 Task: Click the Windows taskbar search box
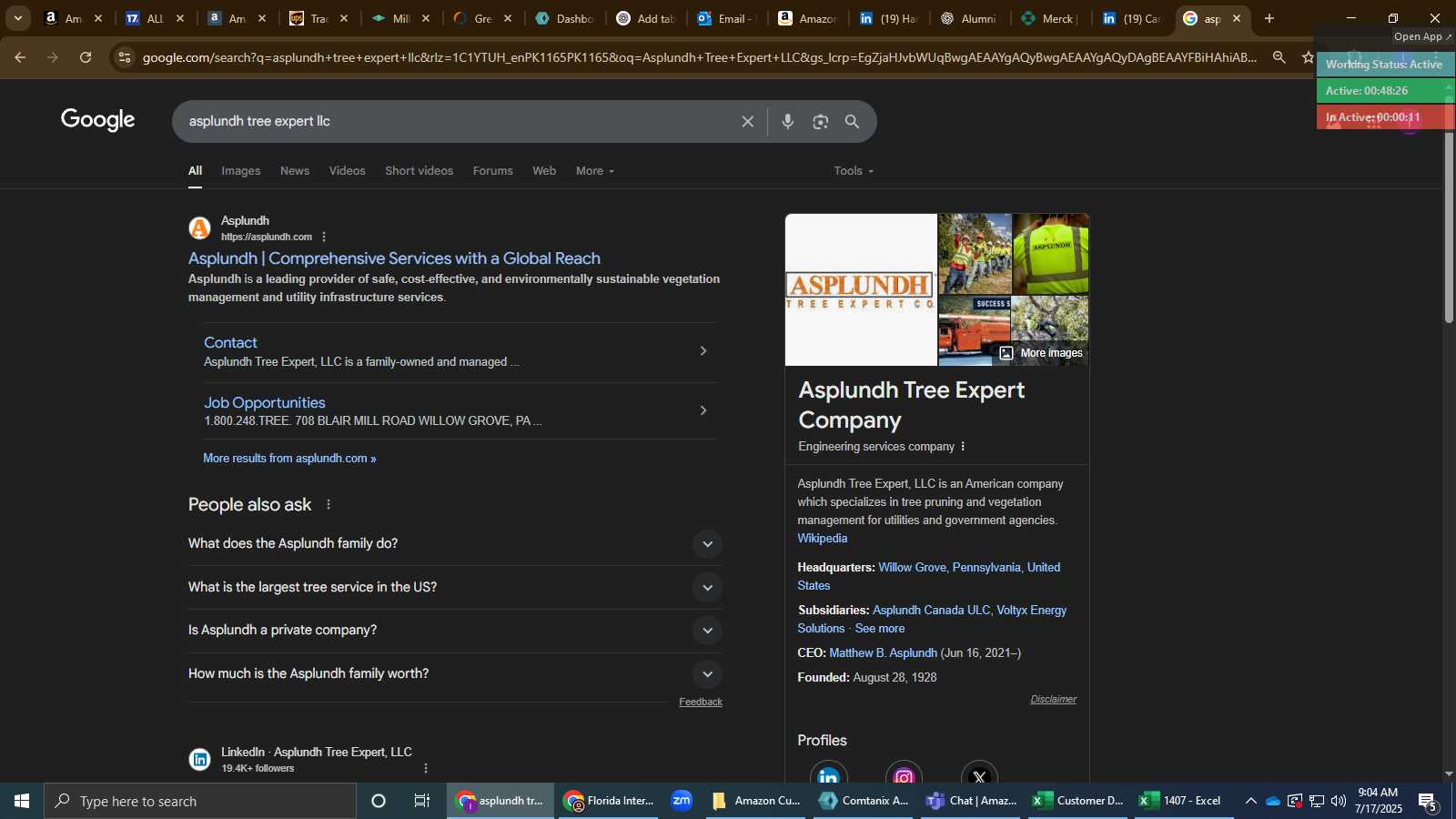click(x=200, y=801)
